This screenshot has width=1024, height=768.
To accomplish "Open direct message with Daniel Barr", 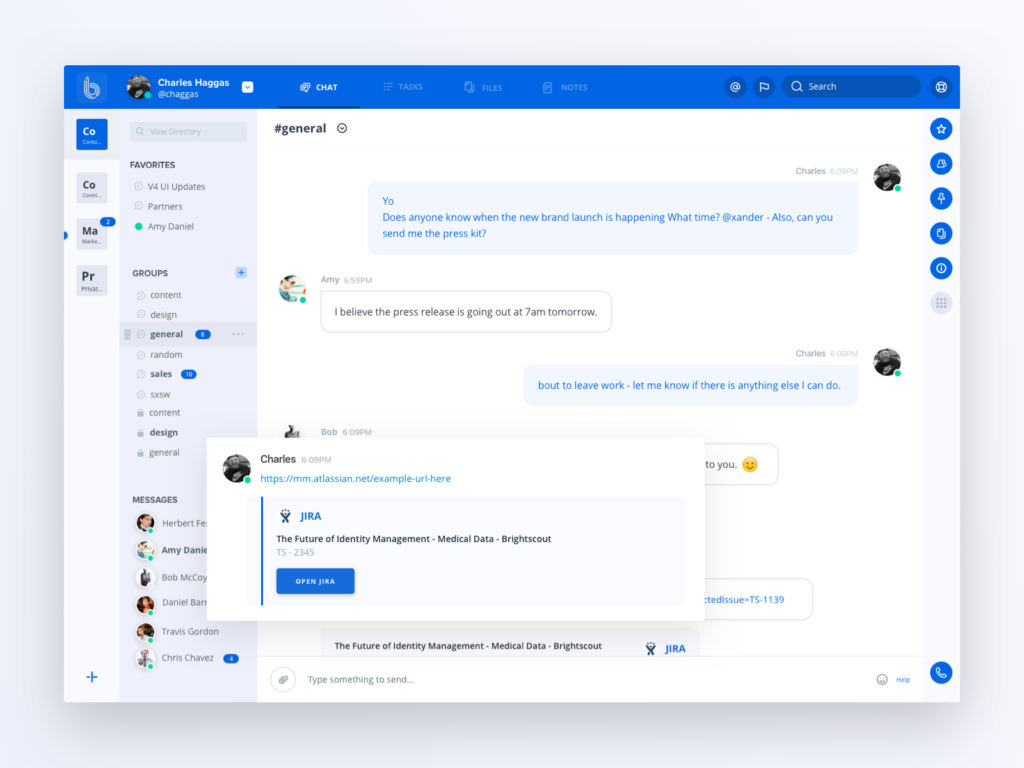I will tap(171, 603).
